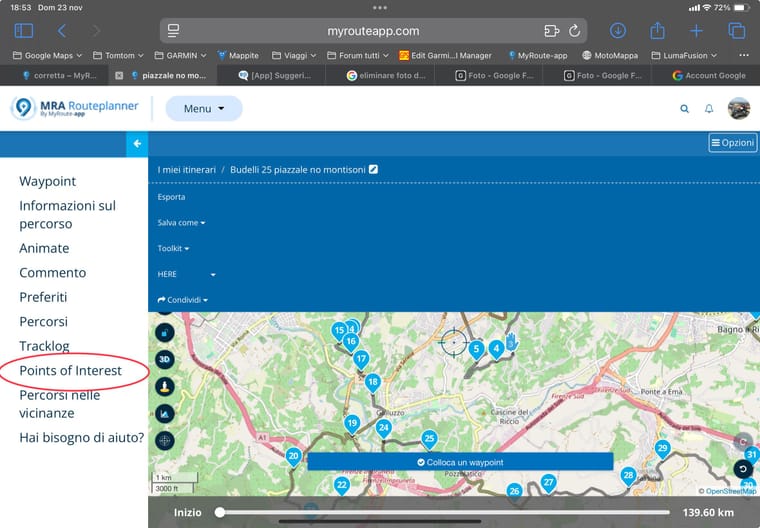Expand the Salva come dropdown
Image resolution: width=760 pixels, height=528 pixels.
181,223
